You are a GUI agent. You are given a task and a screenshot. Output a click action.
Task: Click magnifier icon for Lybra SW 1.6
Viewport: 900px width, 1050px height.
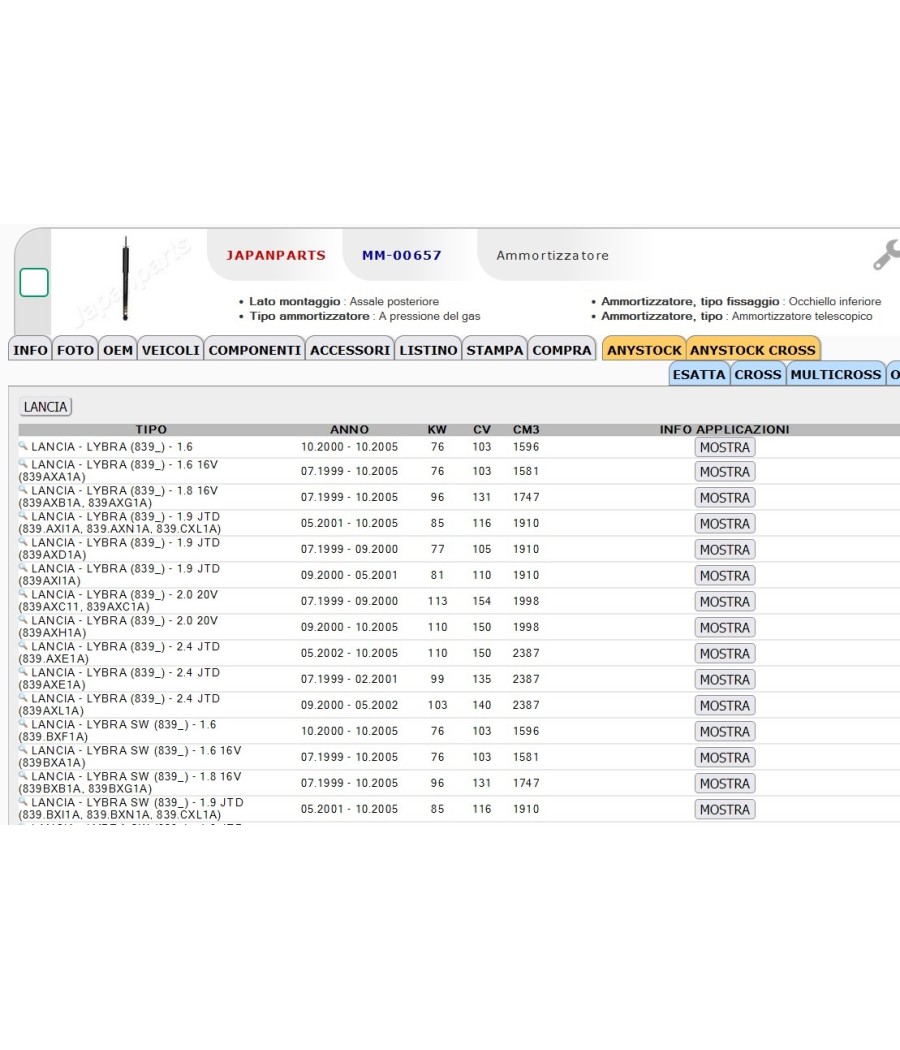[x=23, y=723]
